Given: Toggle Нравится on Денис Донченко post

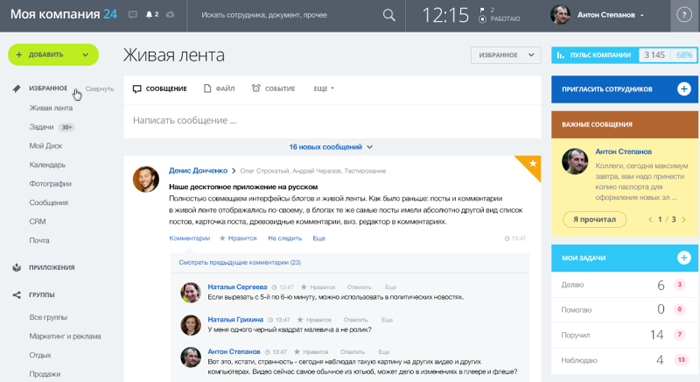Looking at the screenshot, I should point(238,238).
